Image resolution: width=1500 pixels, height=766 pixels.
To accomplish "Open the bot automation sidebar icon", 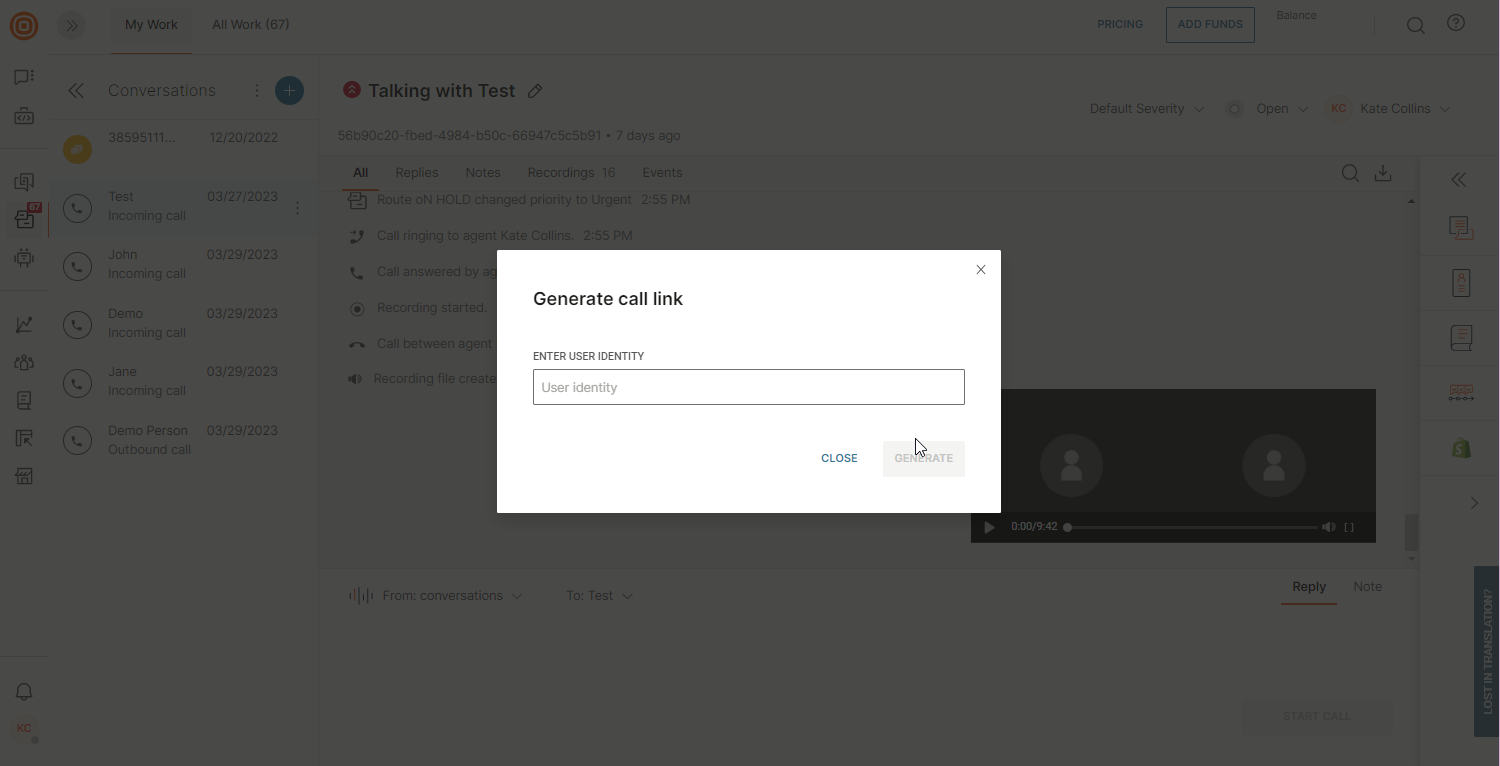I will (x=24, y=258).
